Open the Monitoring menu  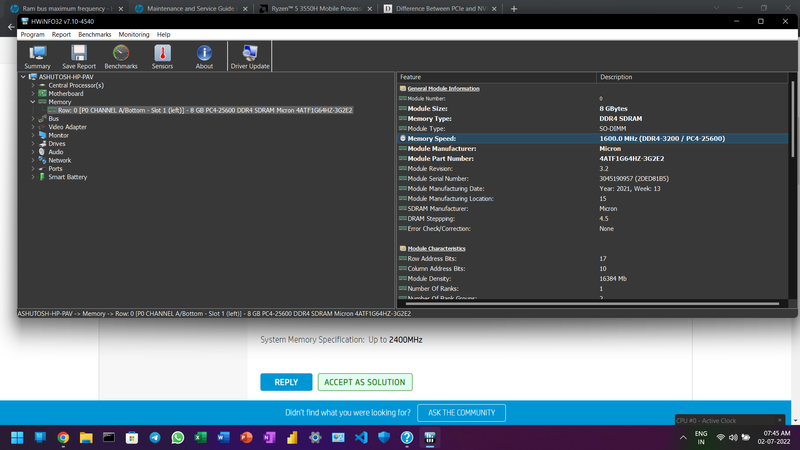134,35
